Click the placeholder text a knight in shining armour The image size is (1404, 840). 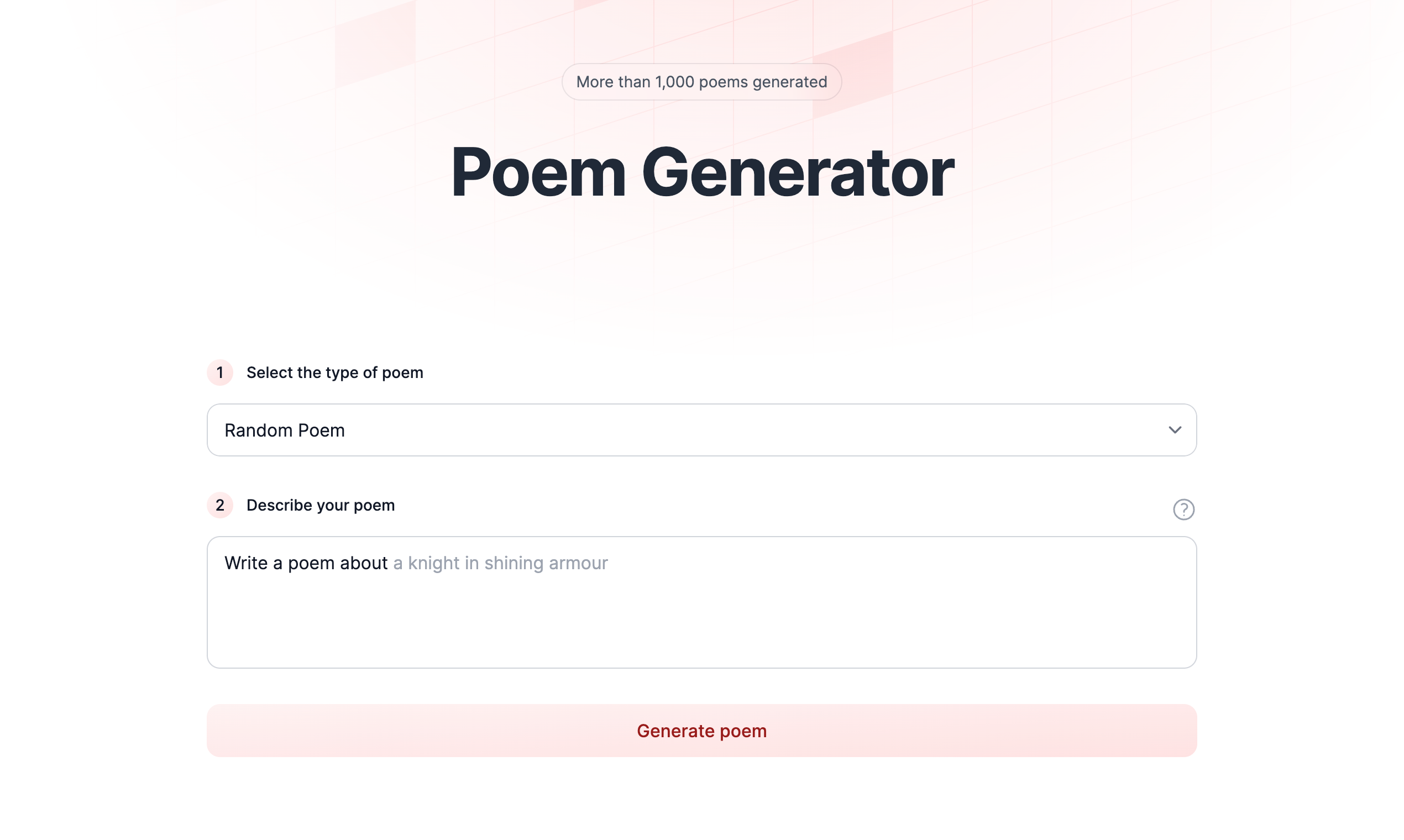click(500, 563)
